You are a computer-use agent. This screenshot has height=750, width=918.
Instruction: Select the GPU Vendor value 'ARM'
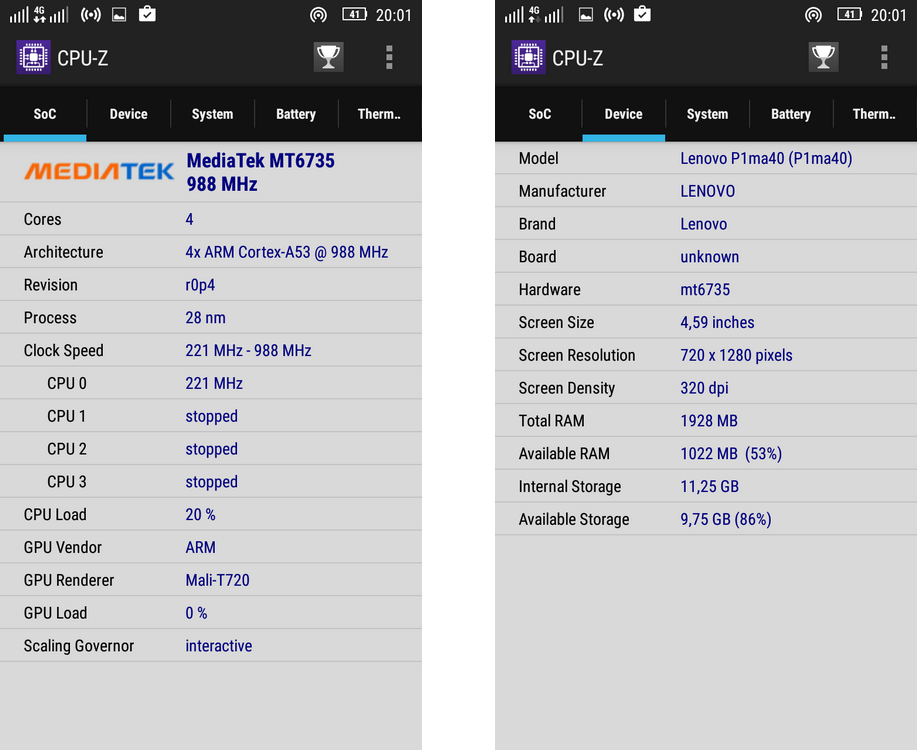tap(200, 547)
